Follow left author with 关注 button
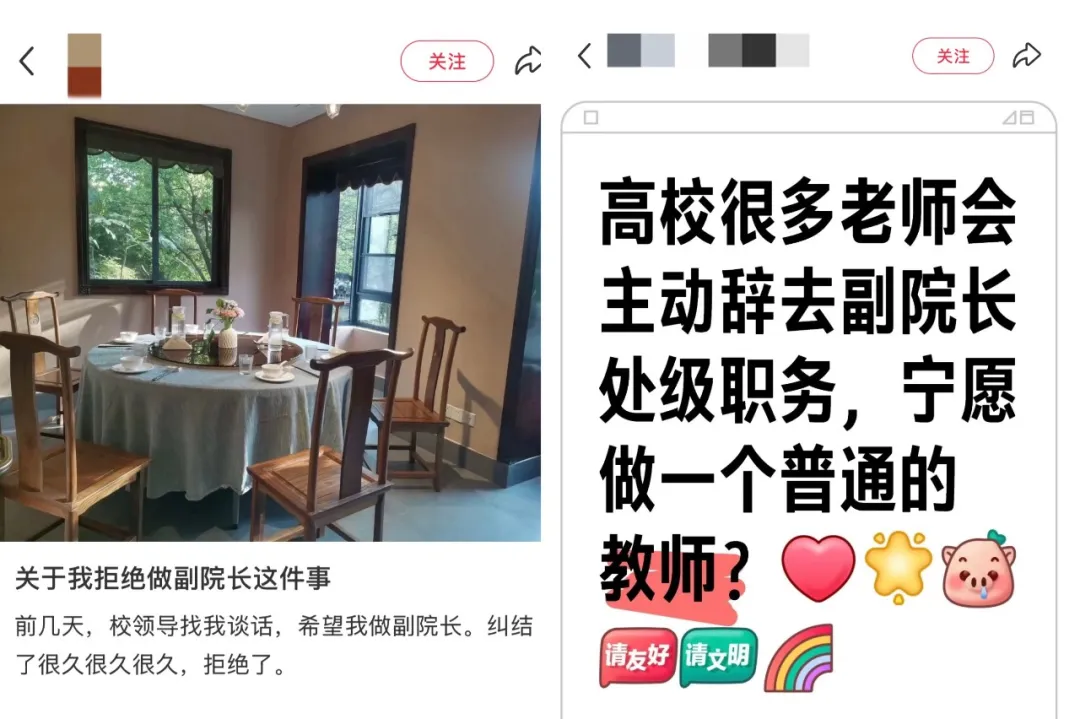The width and height of the screenshot is (1080, 719). [447, 61]
